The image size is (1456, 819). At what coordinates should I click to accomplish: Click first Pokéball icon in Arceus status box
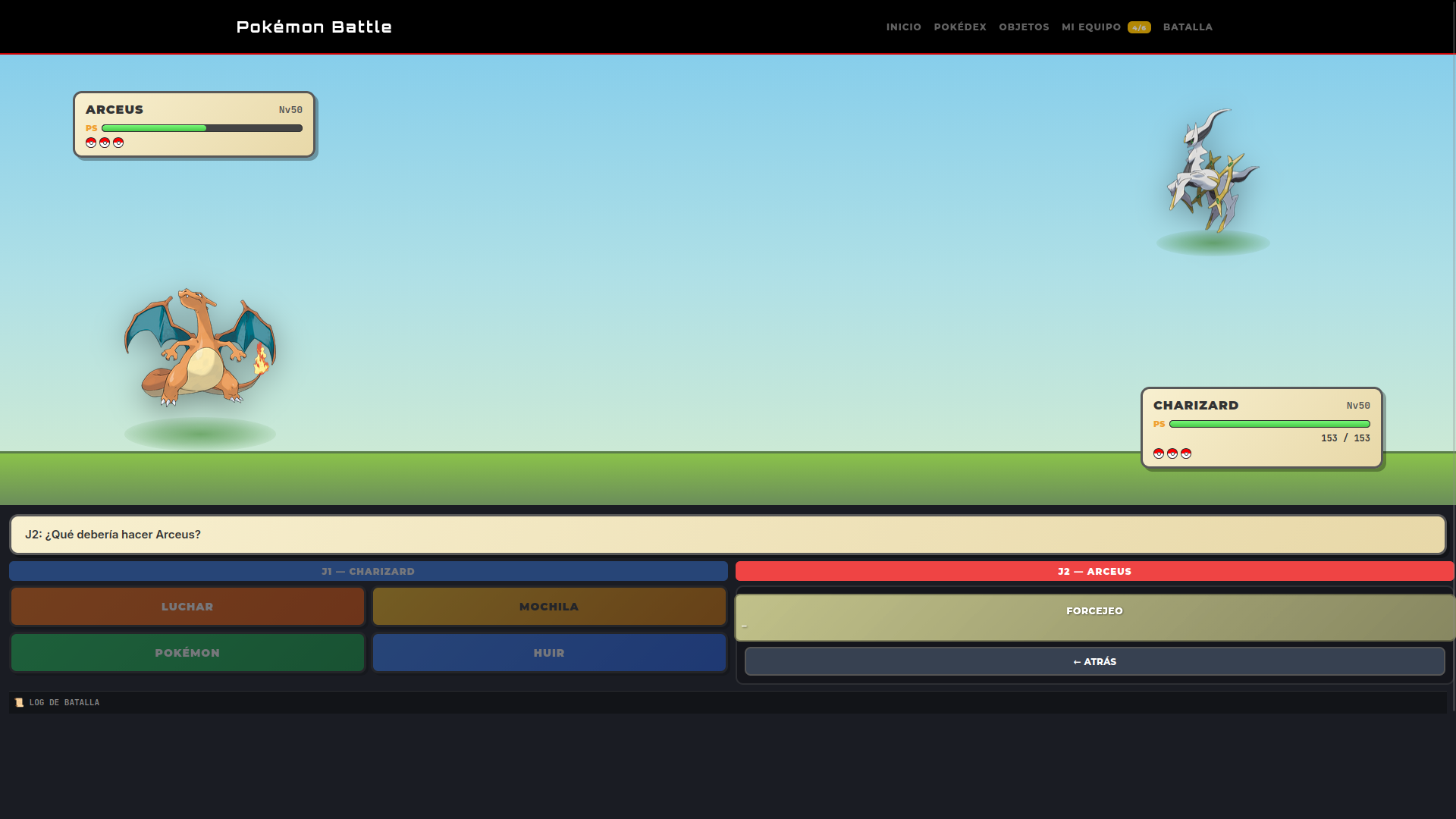click(x=91, y=143)
